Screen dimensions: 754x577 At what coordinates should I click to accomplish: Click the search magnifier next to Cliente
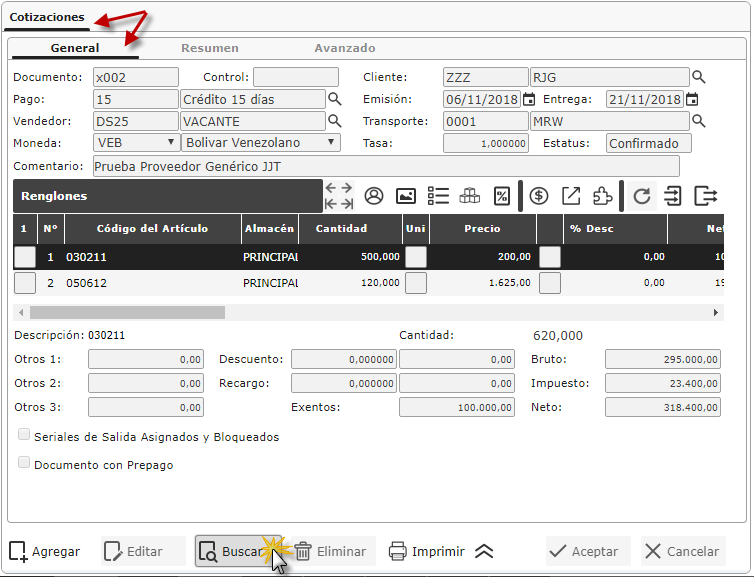[x=699, y=77]
